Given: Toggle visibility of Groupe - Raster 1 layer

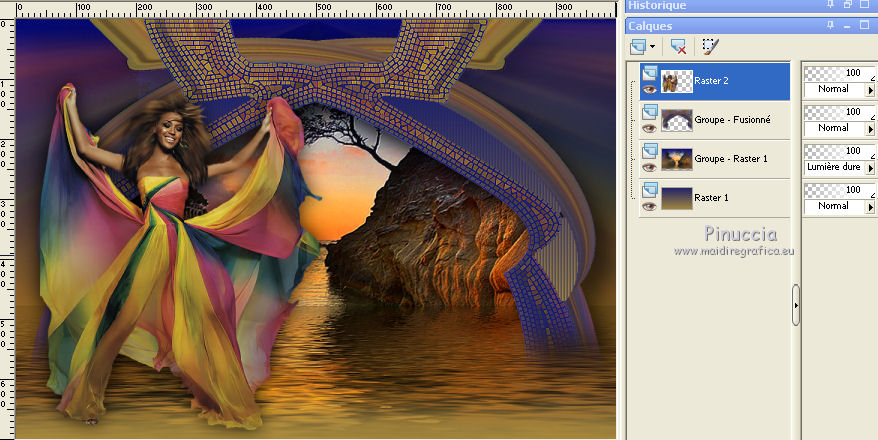Looking at the screenshot, I should click(x=650, y=167).
